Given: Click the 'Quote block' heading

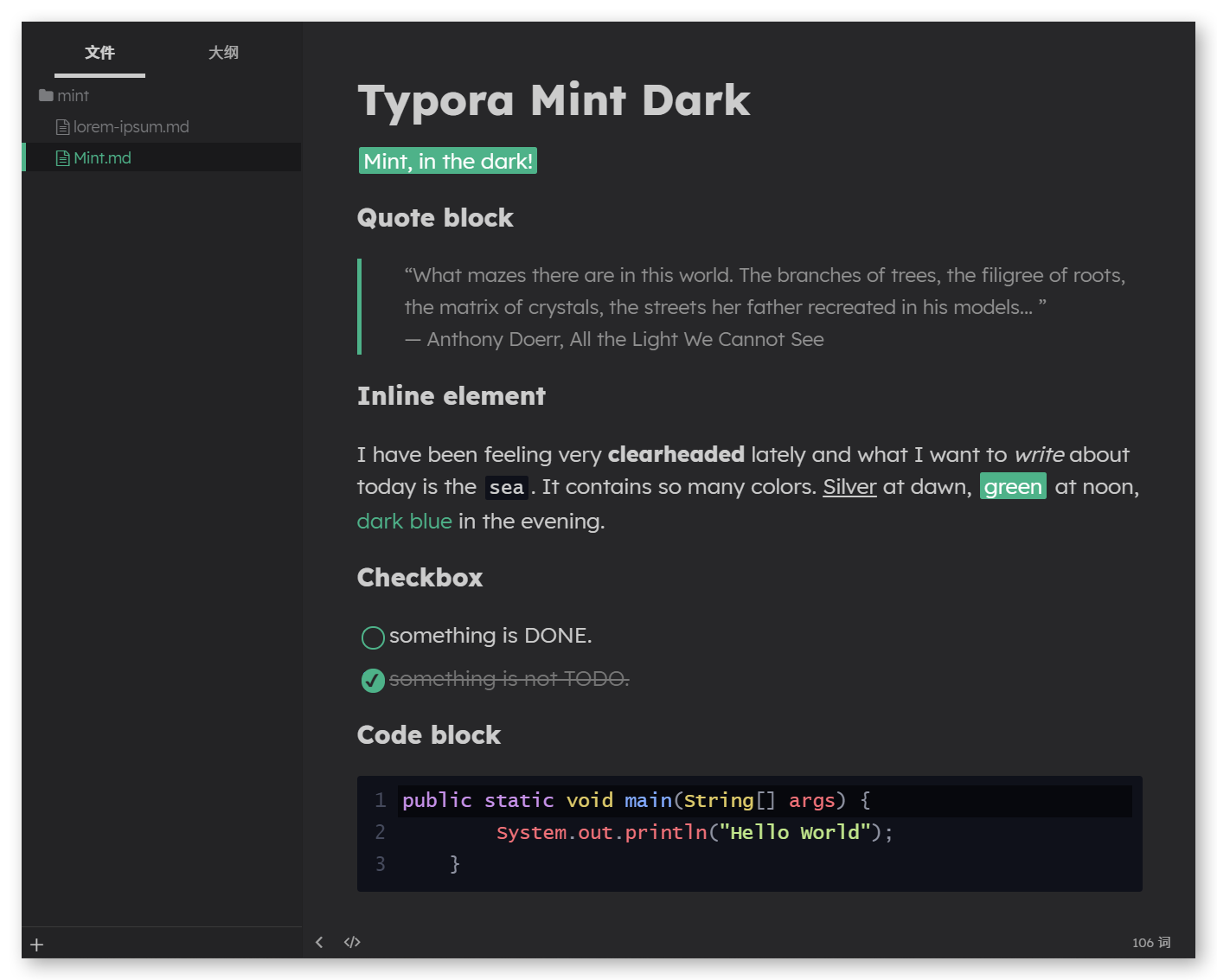Looking at the screenshot, I should point(435,218).
